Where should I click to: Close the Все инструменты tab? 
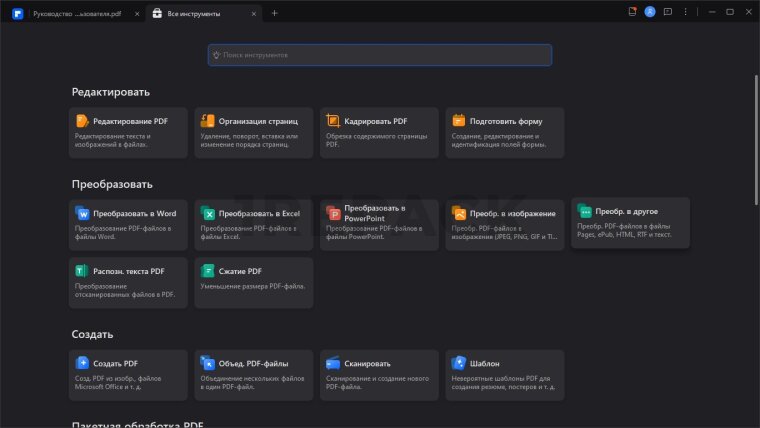pos(253,13)
